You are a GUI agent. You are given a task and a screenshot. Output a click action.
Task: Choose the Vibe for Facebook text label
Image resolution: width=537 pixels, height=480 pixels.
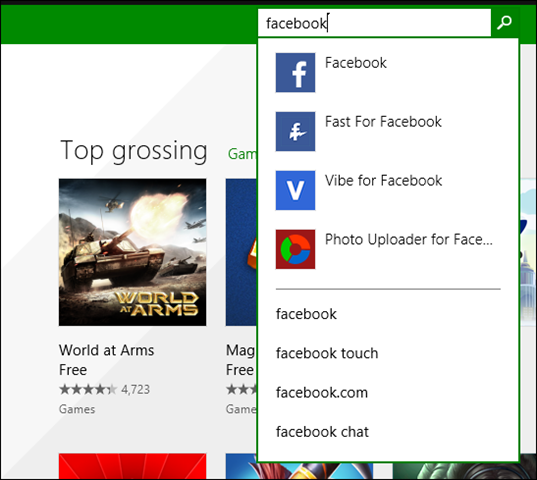pos(383,181)
